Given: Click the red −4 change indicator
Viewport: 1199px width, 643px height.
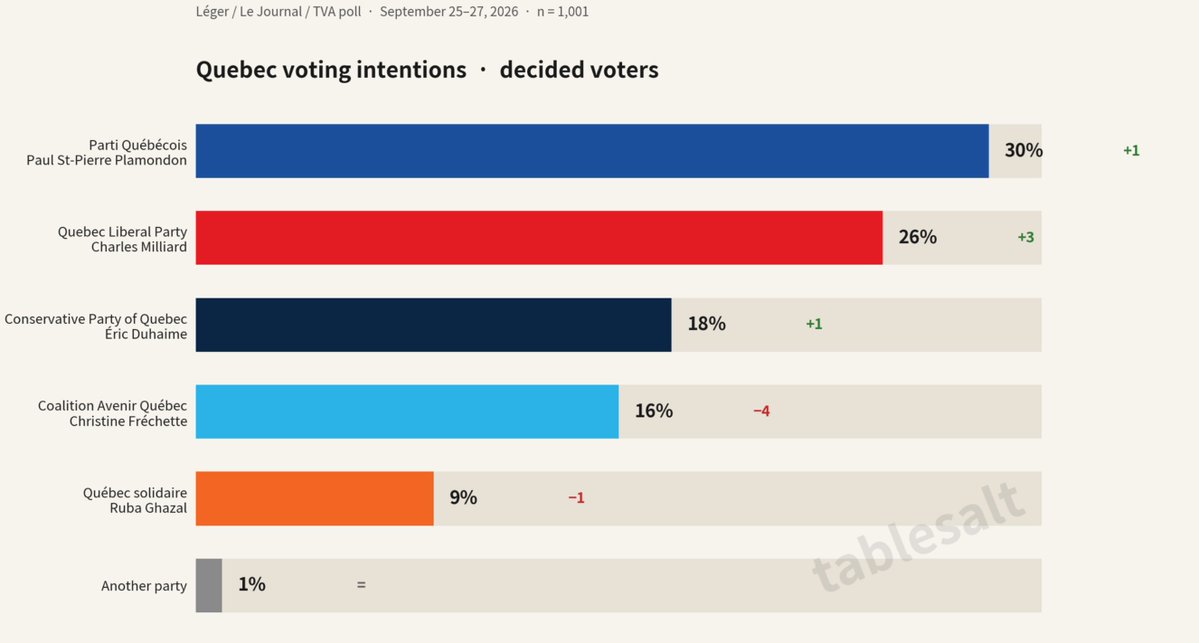Looking at the screenshot, I should (762, 411).
